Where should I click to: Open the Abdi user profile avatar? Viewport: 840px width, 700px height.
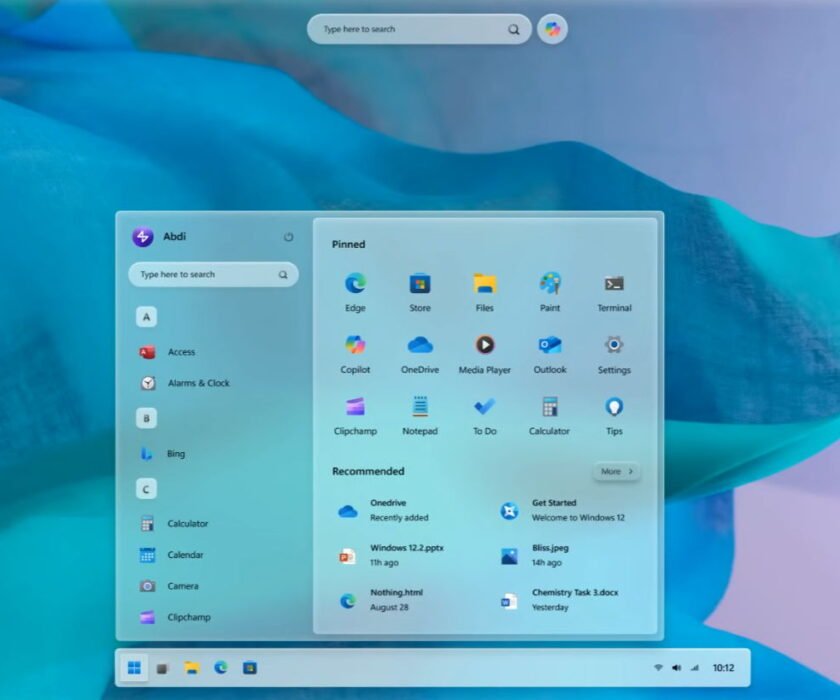pyautogui.click(x=143, y=236)
